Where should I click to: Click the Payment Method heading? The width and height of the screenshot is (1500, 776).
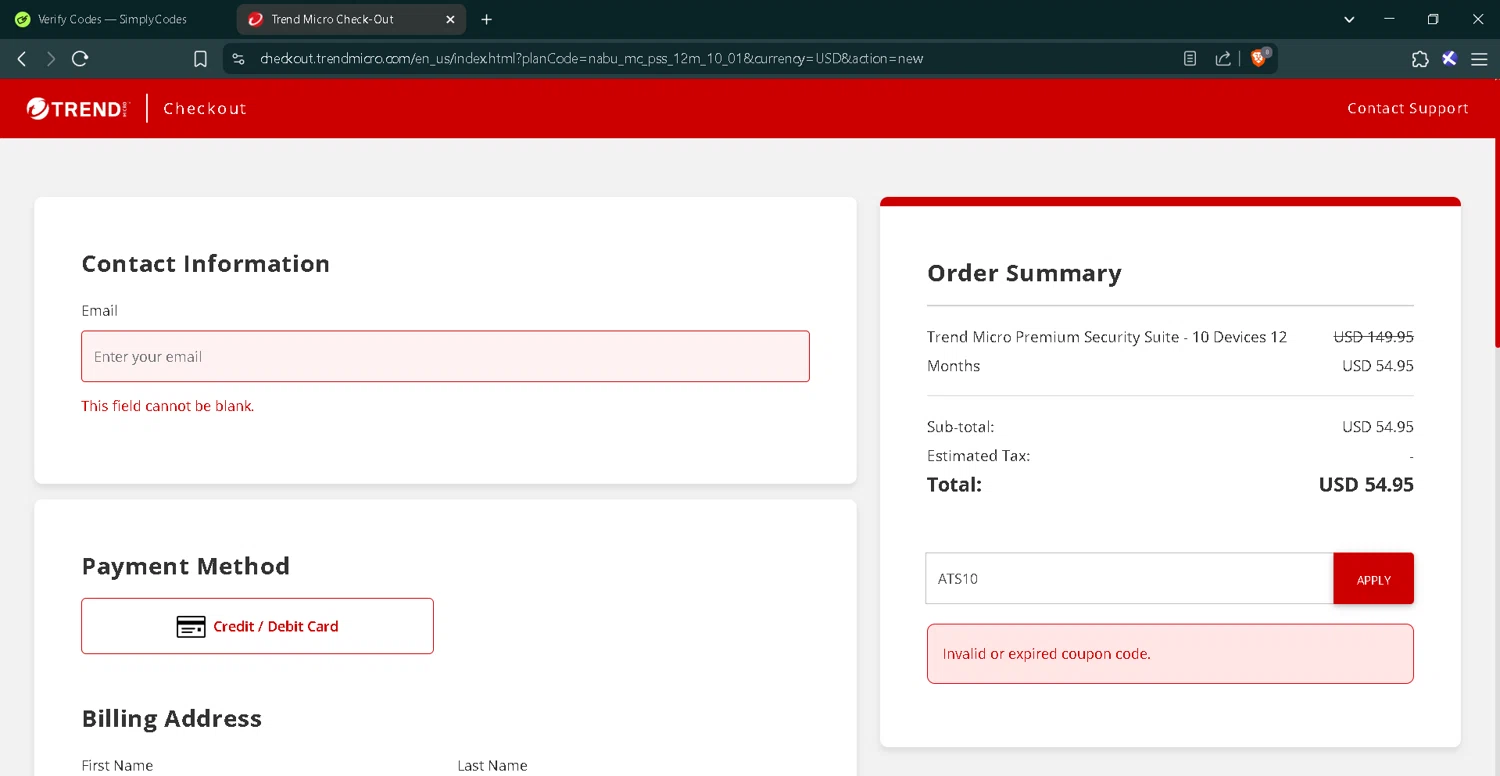click(x=185, y=566)
